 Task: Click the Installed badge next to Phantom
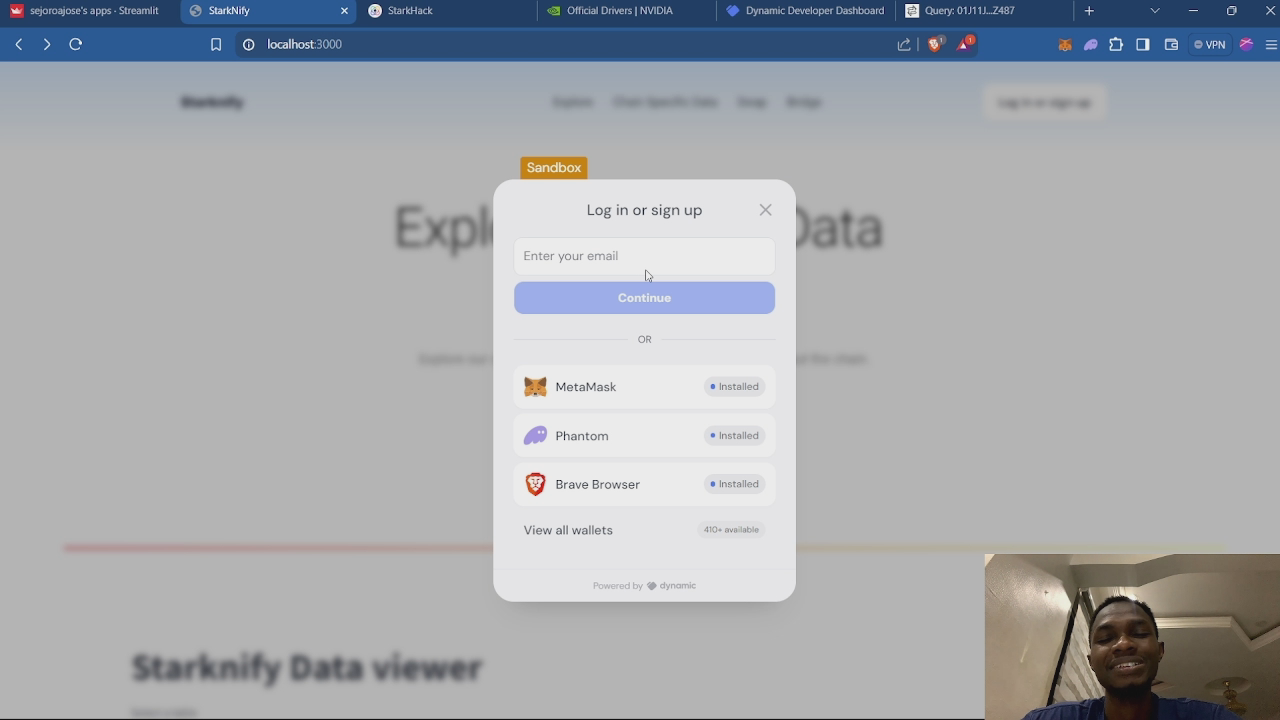(x=734, y=436)
